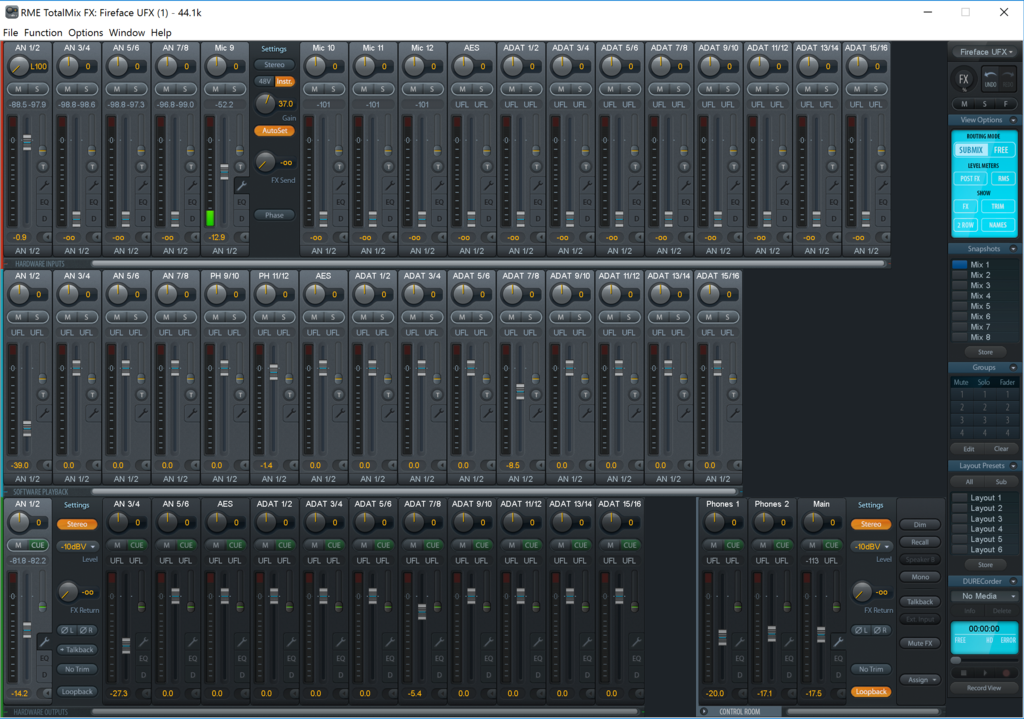Open wrench settings on playback ADAT 7/8

coord(537,413)
